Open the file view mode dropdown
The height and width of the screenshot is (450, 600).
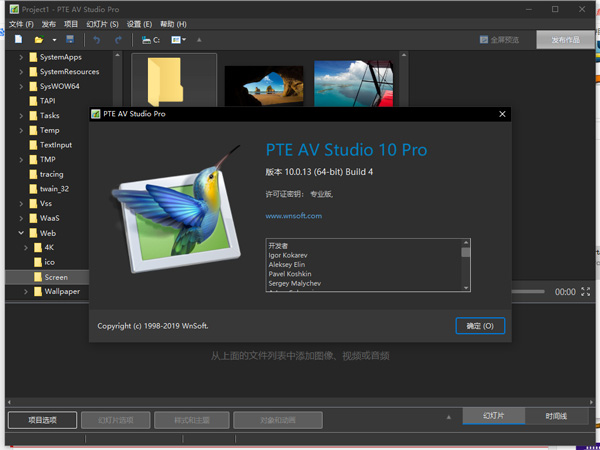(x=179, y=40)
